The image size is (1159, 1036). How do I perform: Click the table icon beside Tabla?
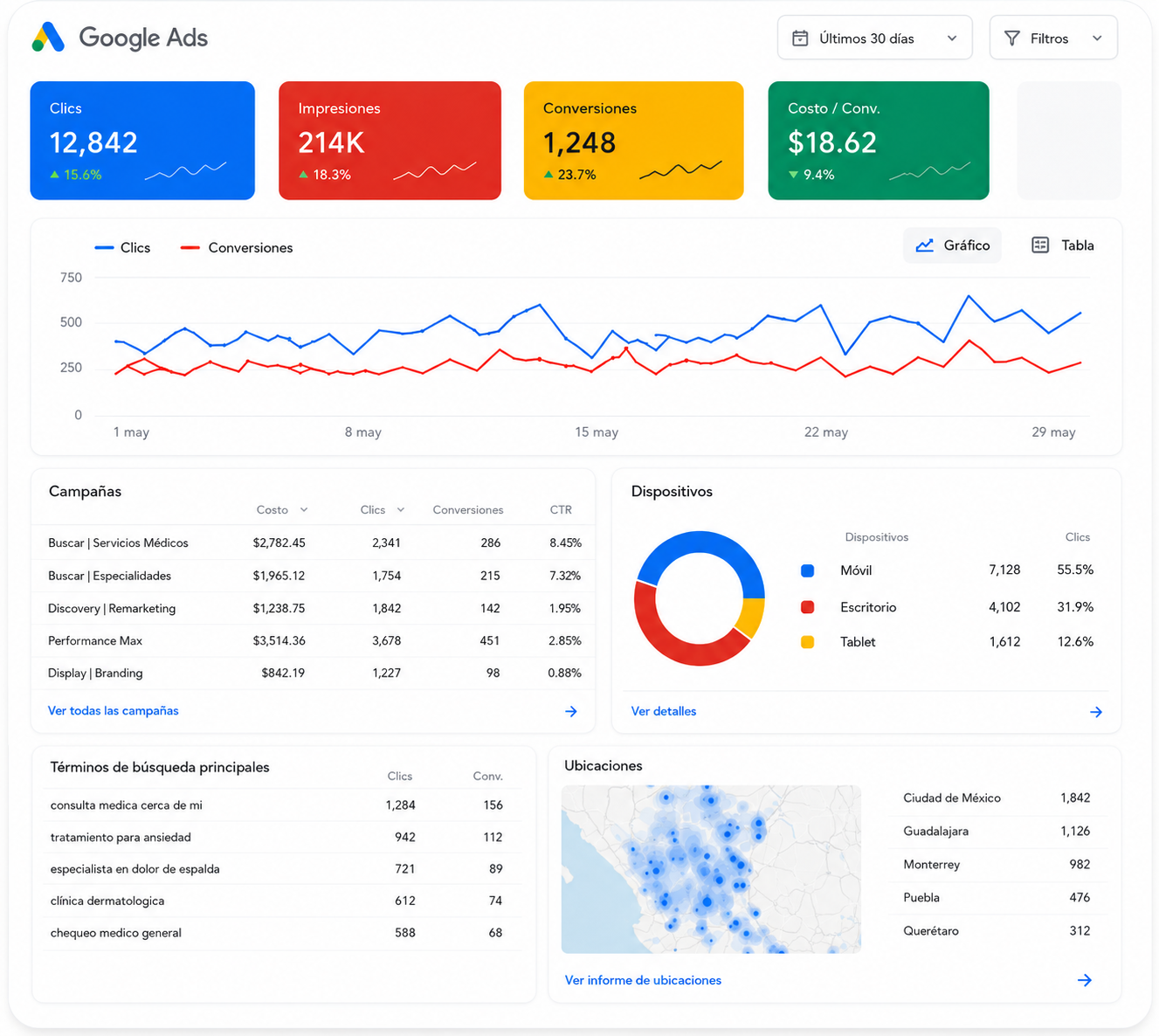[x=1040, y=245]
